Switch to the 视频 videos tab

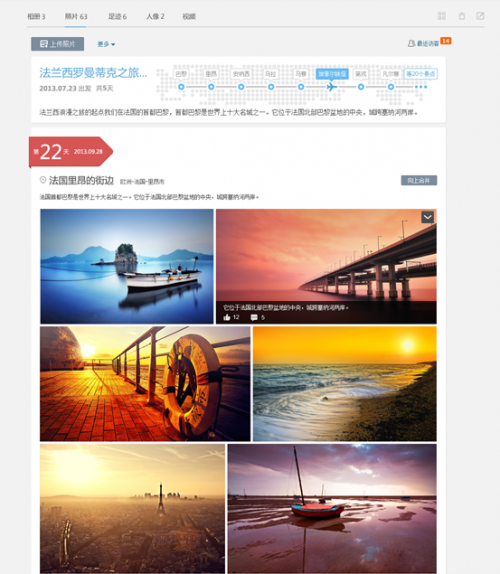189,16
